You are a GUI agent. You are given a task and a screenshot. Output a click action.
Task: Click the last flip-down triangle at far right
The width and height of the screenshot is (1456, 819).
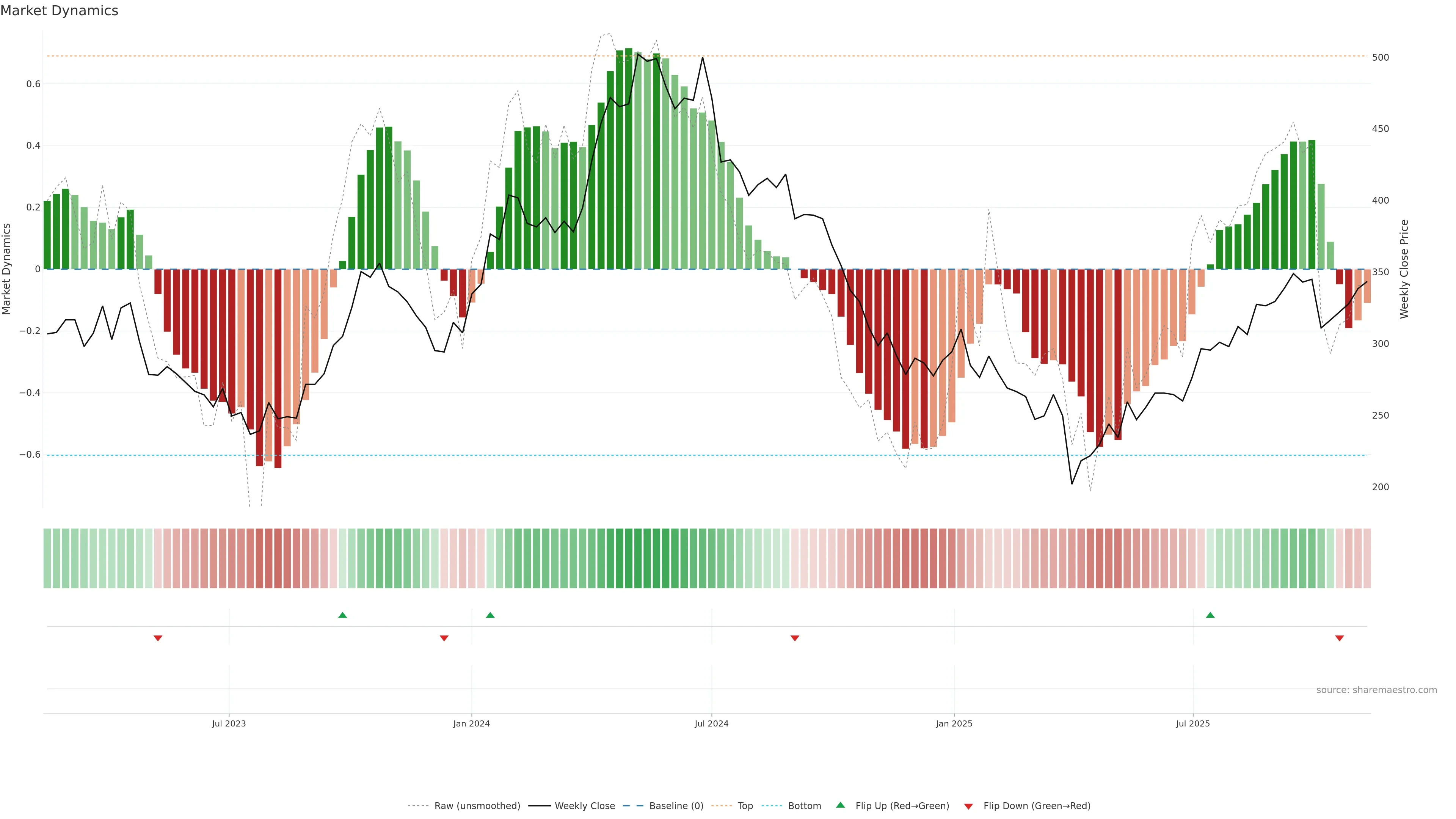tap(1340, 638)
